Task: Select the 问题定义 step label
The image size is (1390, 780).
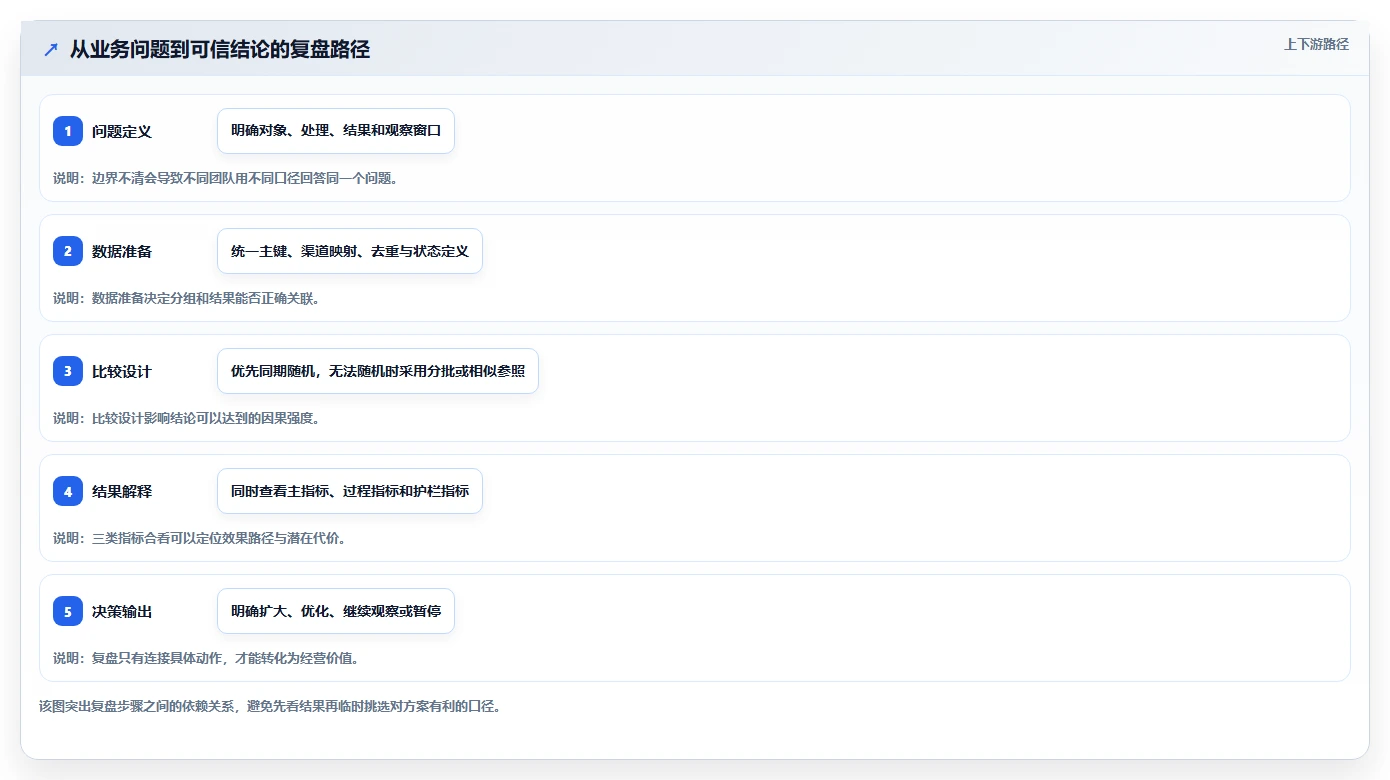Action: click(x=122, y=131)
